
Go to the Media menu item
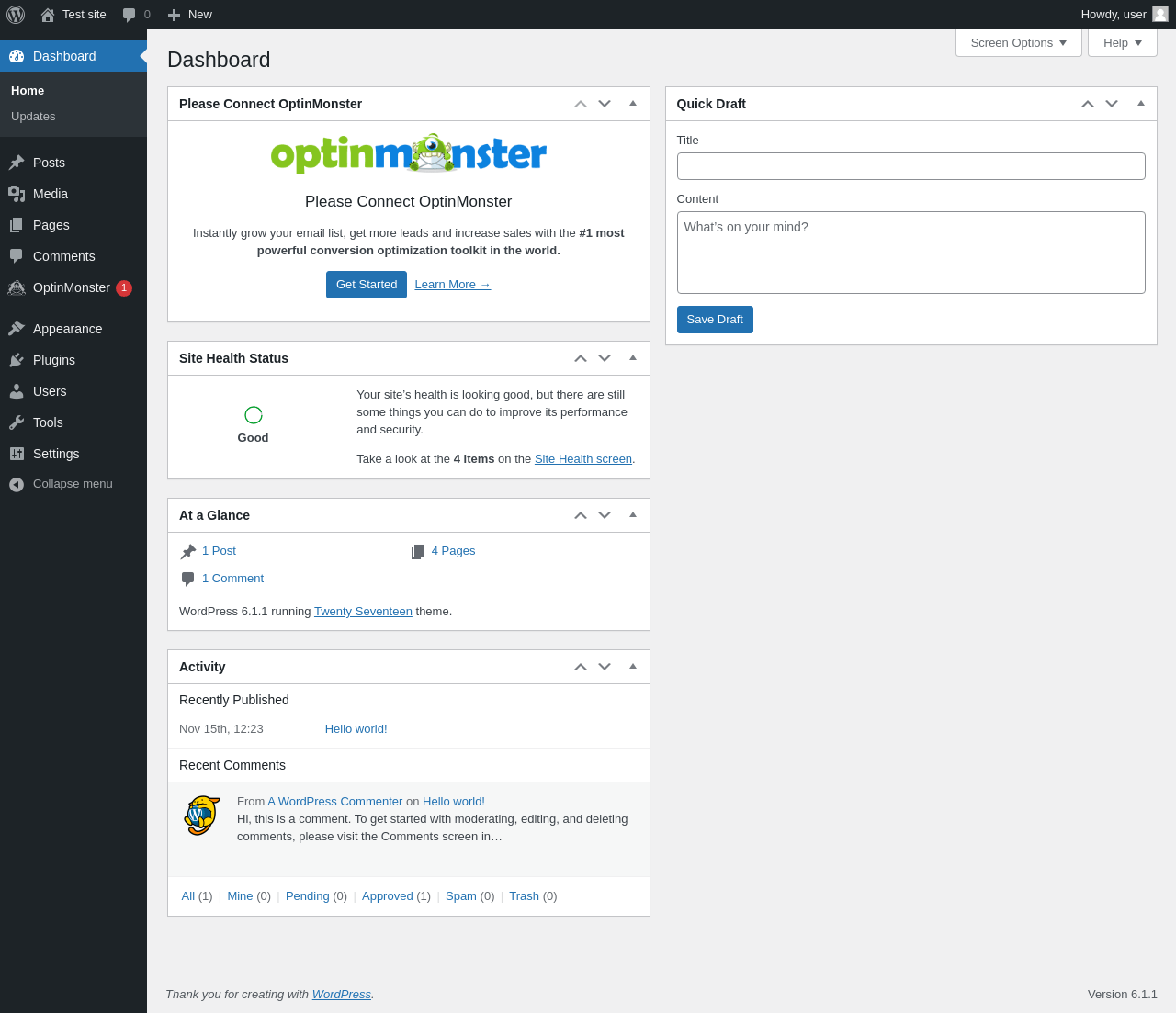click(x=73, y=194)
